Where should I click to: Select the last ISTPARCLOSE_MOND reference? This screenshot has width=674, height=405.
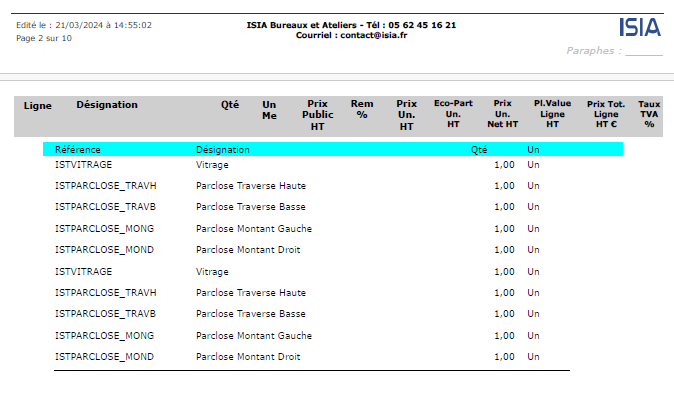[104, 357]
